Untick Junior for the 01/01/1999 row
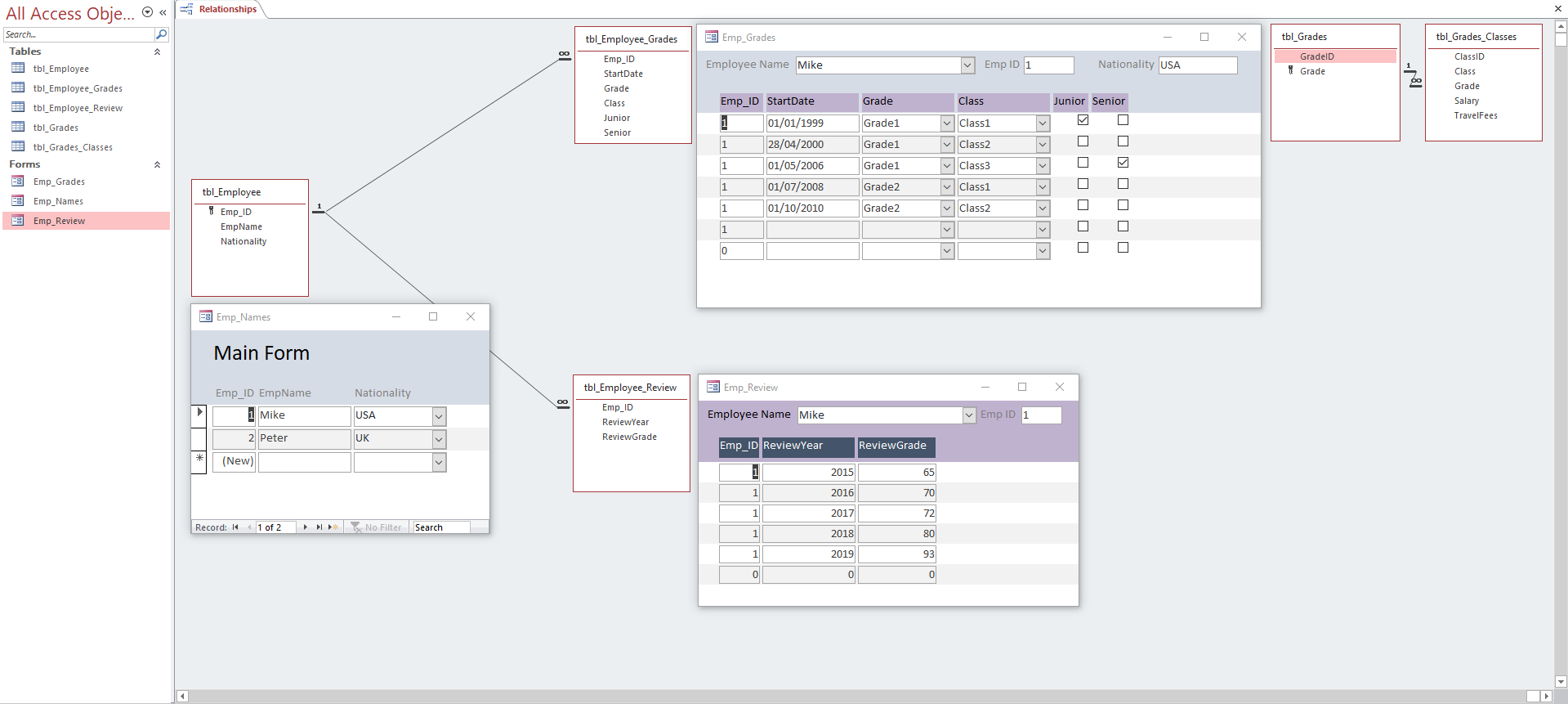 click(x=1083, y=120)
